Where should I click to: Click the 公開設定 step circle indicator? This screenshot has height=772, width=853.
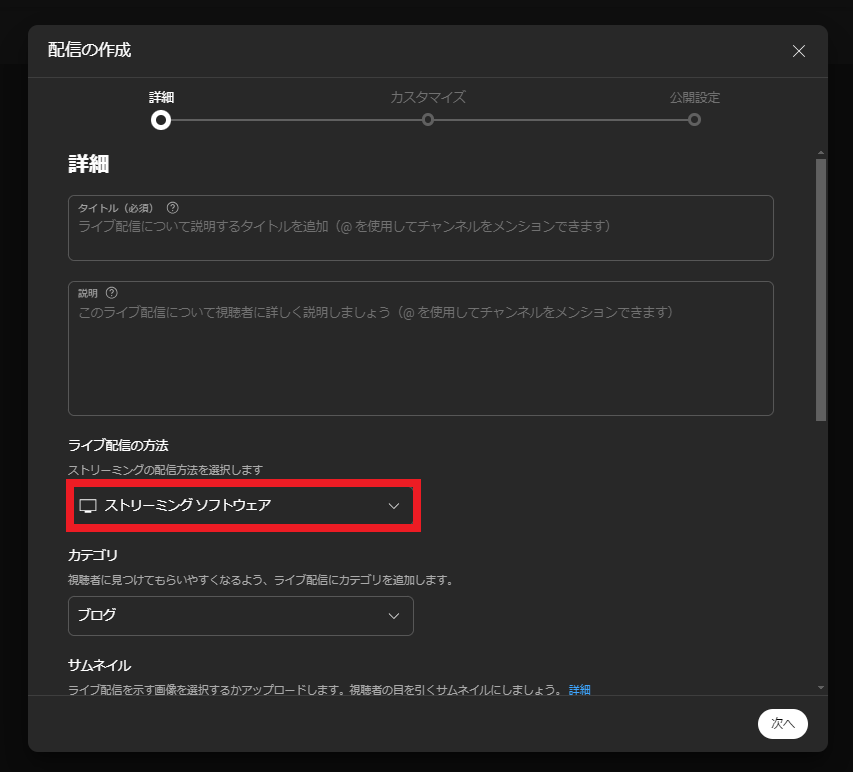(x=694, y=120)
